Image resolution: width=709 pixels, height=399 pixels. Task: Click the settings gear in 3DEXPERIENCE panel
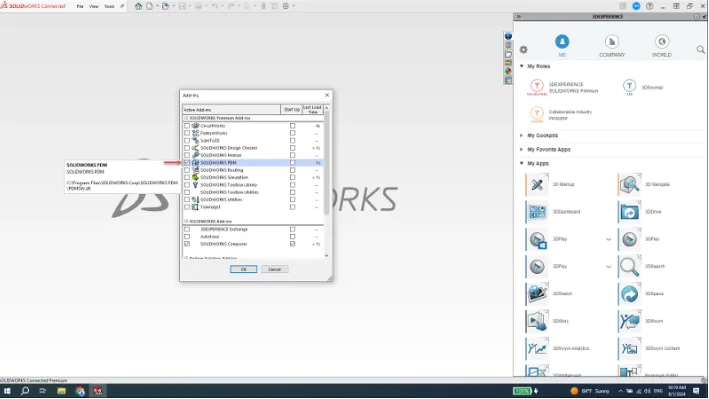523,50
